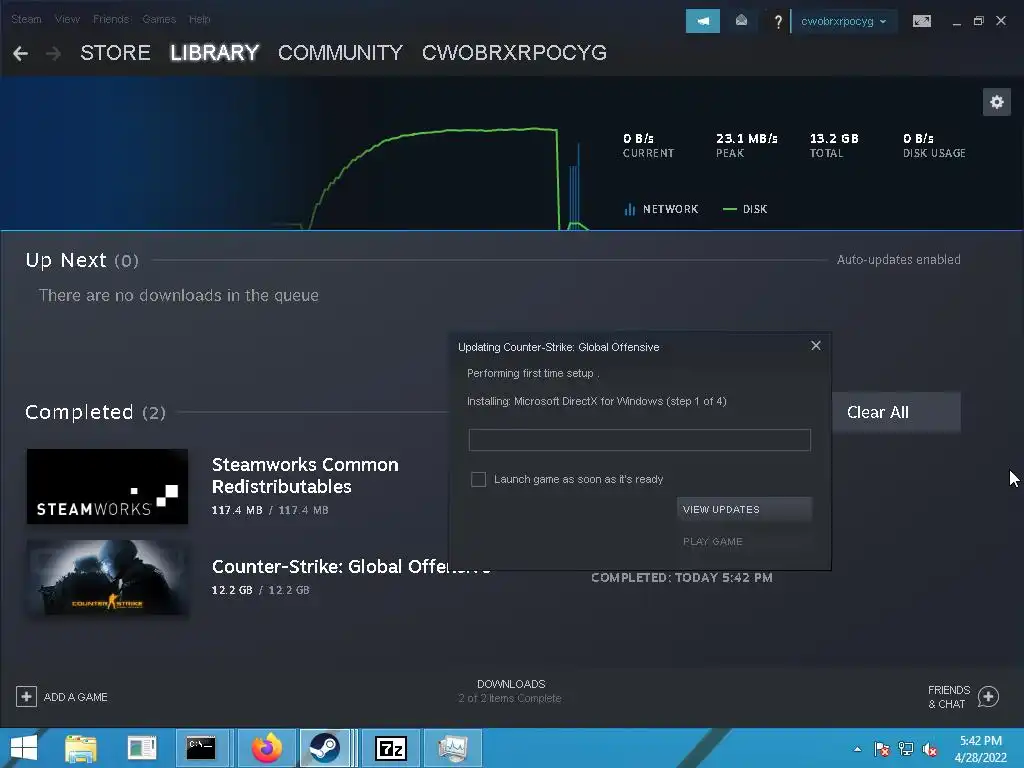Click the Action Center flag tray icon

(882, 749)
